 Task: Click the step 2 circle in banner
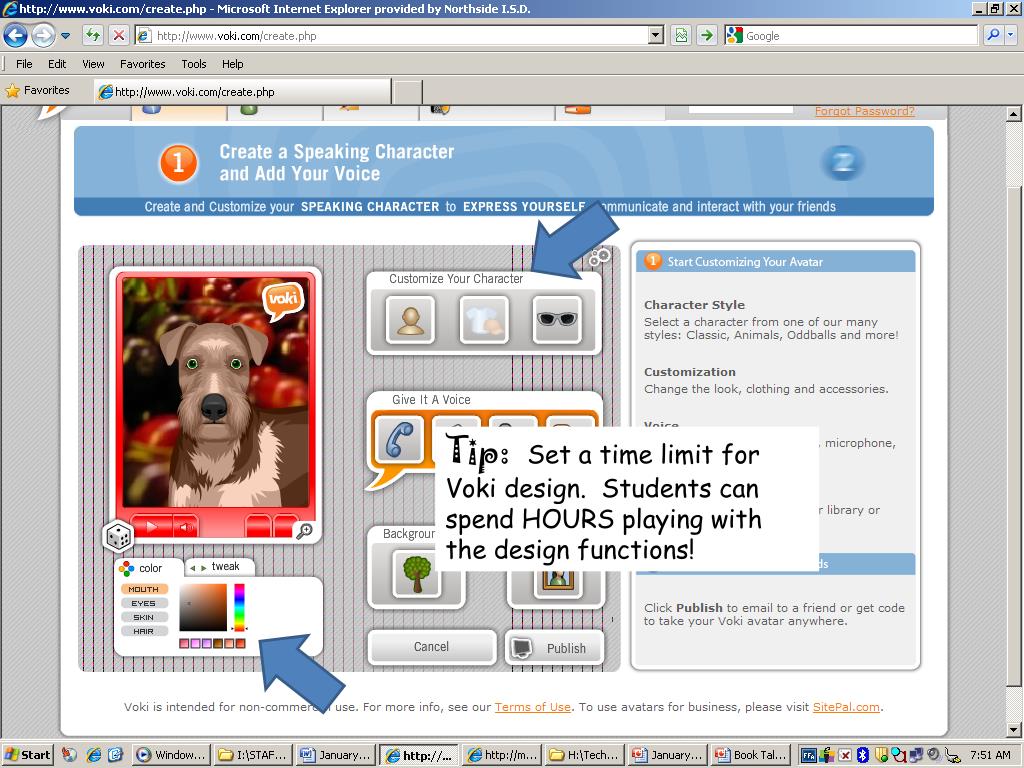843,162
